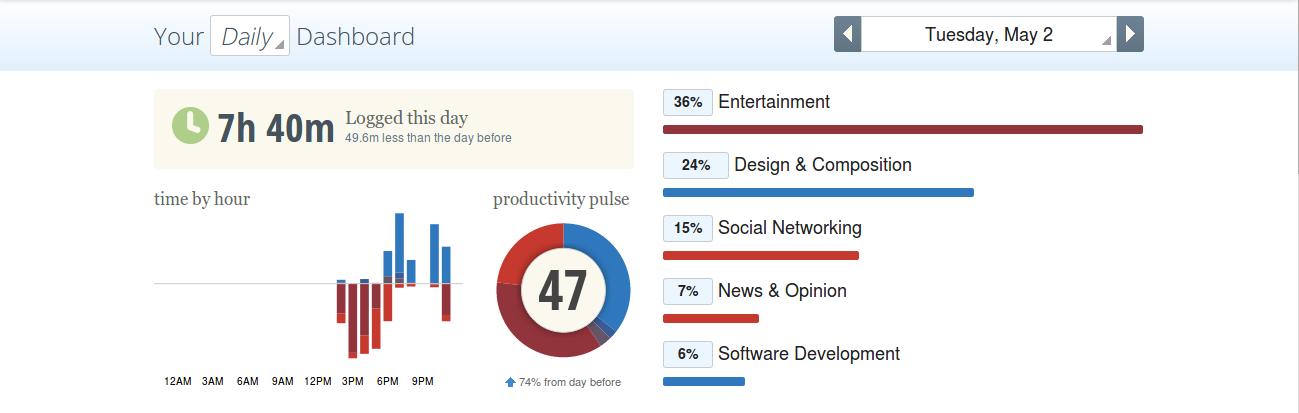Screen dimensions: 1299x413
Task: Open the Social Networking category
Action: click(x=789, y=228)
